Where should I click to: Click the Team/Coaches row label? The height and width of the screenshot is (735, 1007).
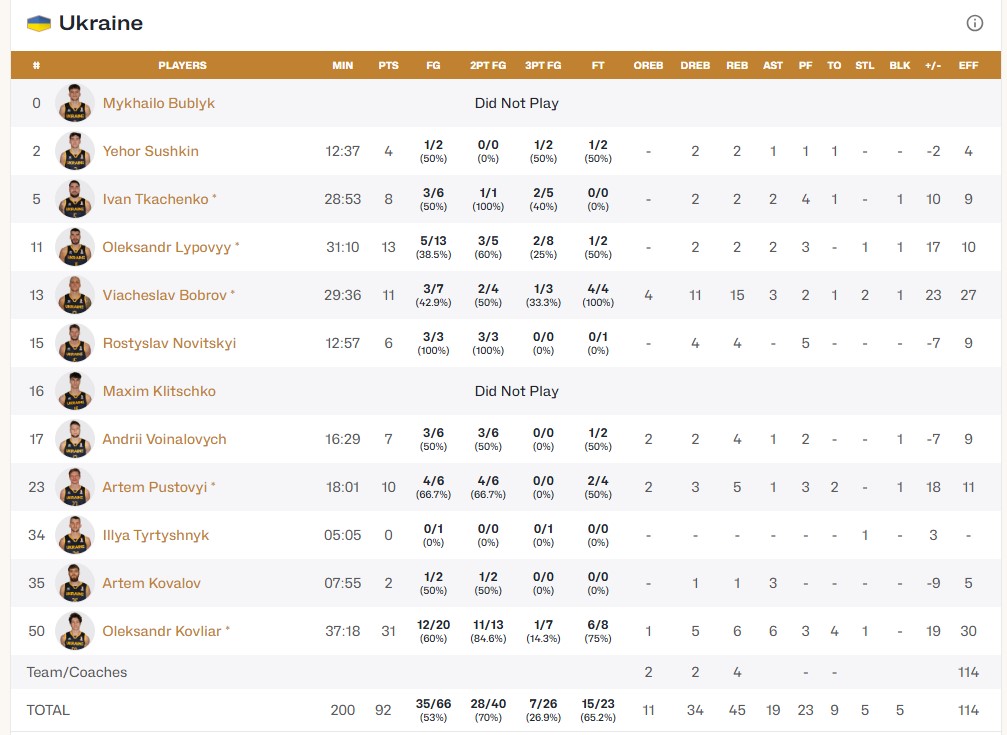(x=76, y=672)
